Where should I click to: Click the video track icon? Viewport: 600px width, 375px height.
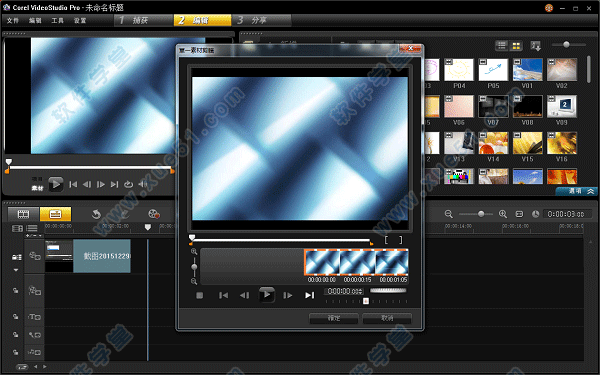coord(35,256)
